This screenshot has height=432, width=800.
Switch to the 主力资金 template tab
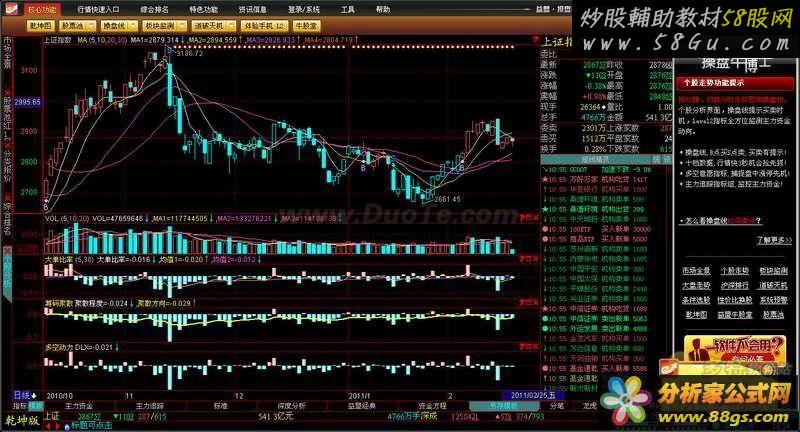click(79, 406)
